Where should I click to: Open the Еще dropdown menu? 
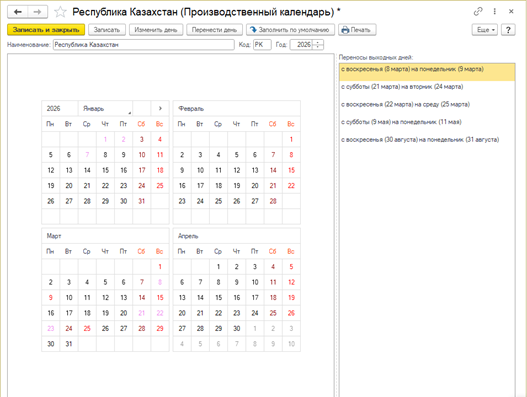tap(485, 30)
